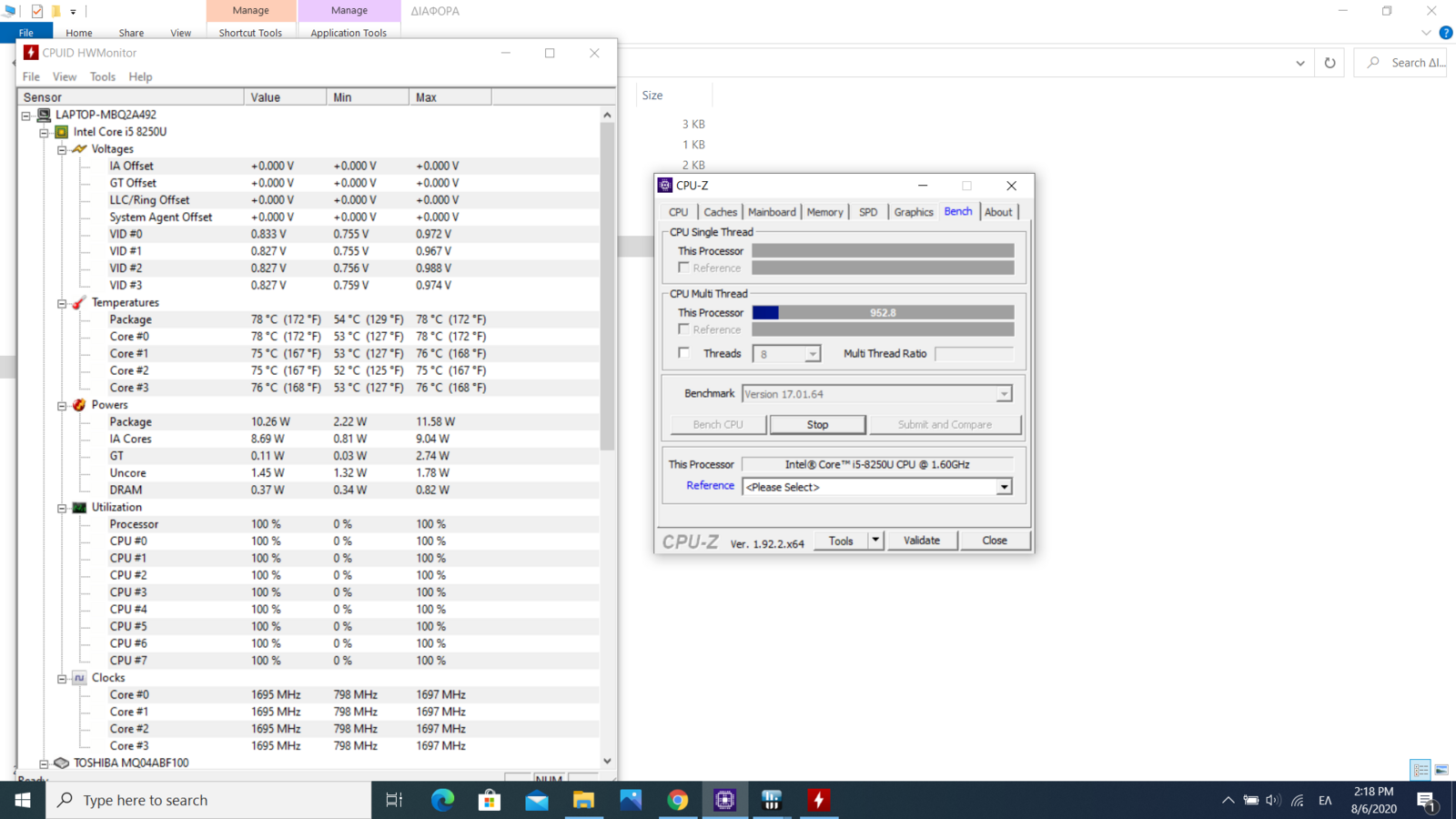The height and width of the screenshot is (819, 1456).
Task: Open Microsoft Store from the taskbar
Action: click(x=490, y=800)
